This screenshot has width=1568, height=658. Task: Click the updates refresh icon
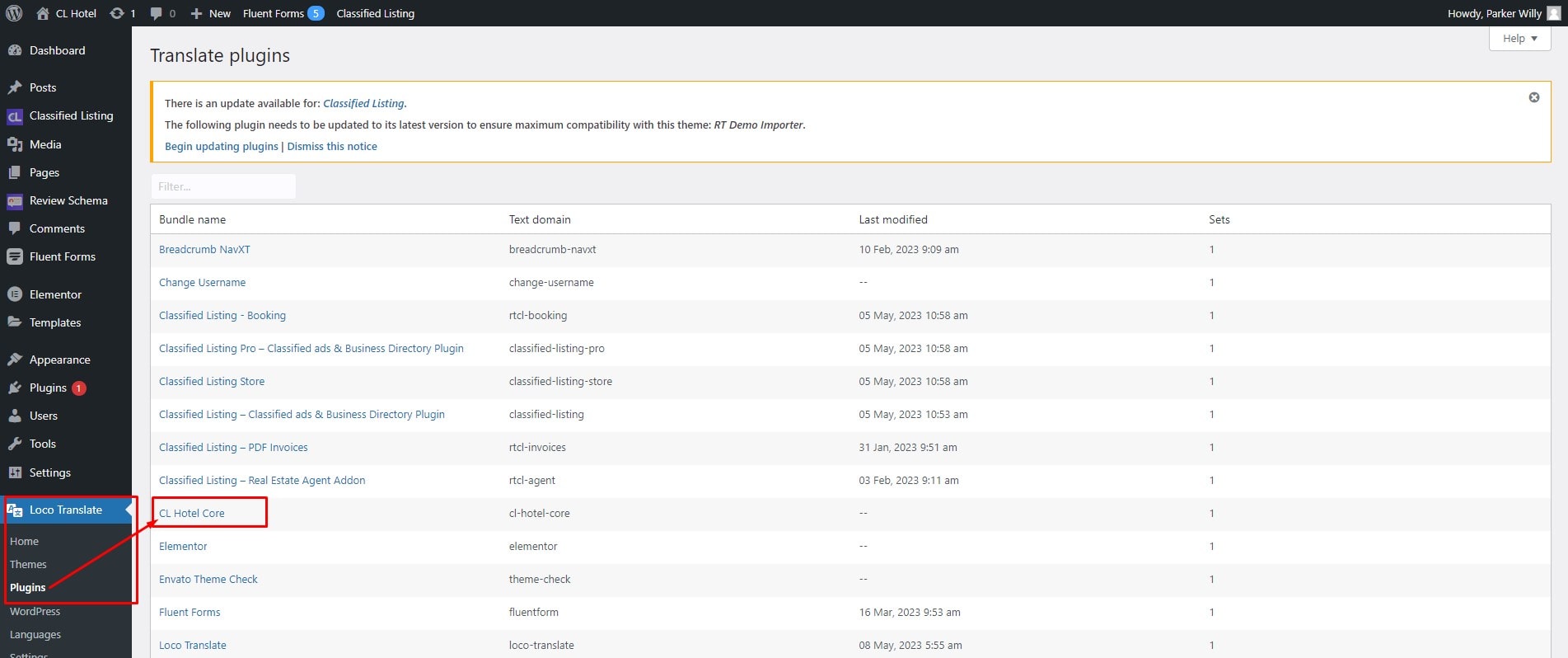tap(117, 13)
